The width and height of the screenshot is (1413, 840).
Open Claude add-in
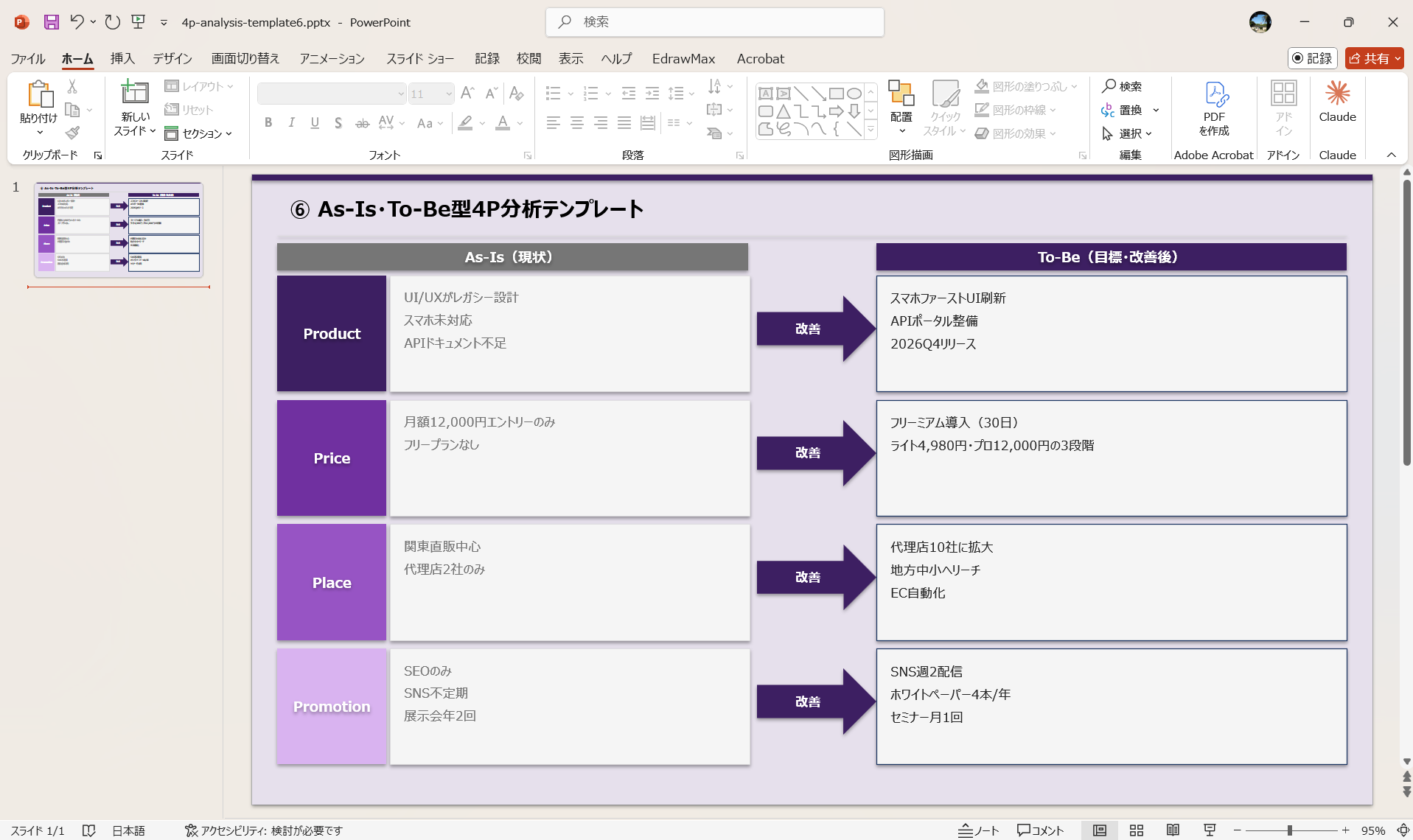pyautogui.click(x=1337, y=101)
